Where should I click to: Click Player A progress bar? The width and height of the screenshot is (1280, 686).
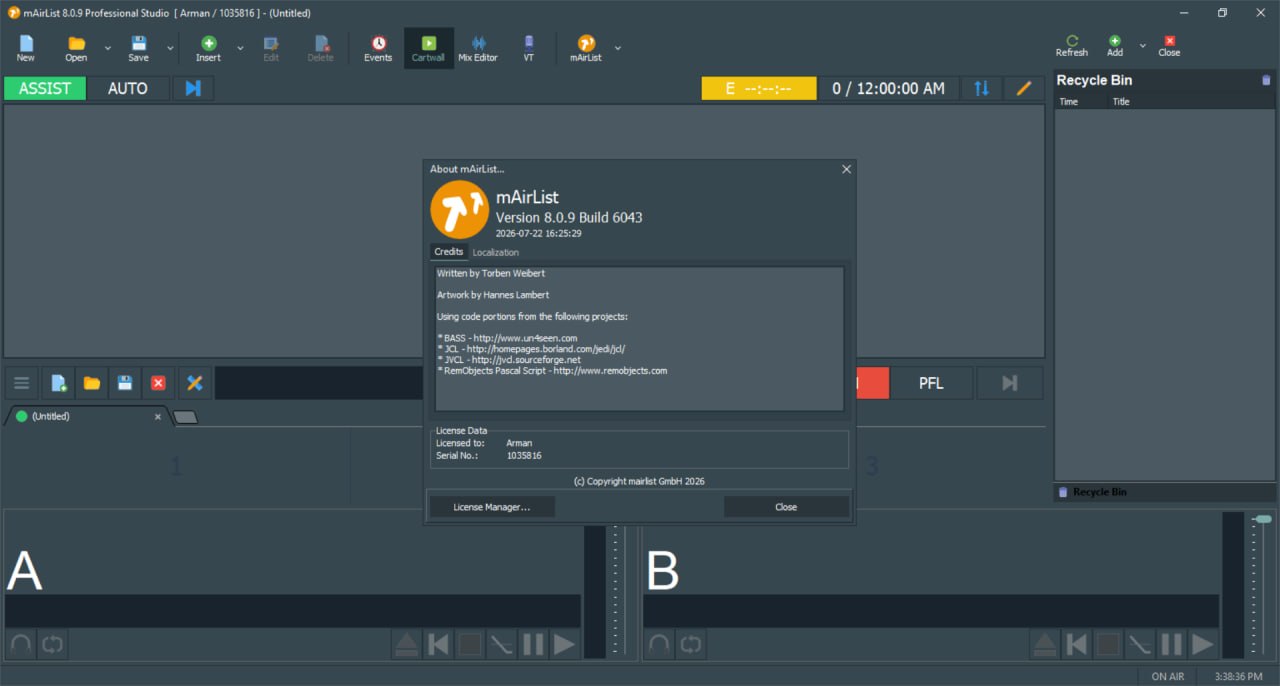pos(293,611)
